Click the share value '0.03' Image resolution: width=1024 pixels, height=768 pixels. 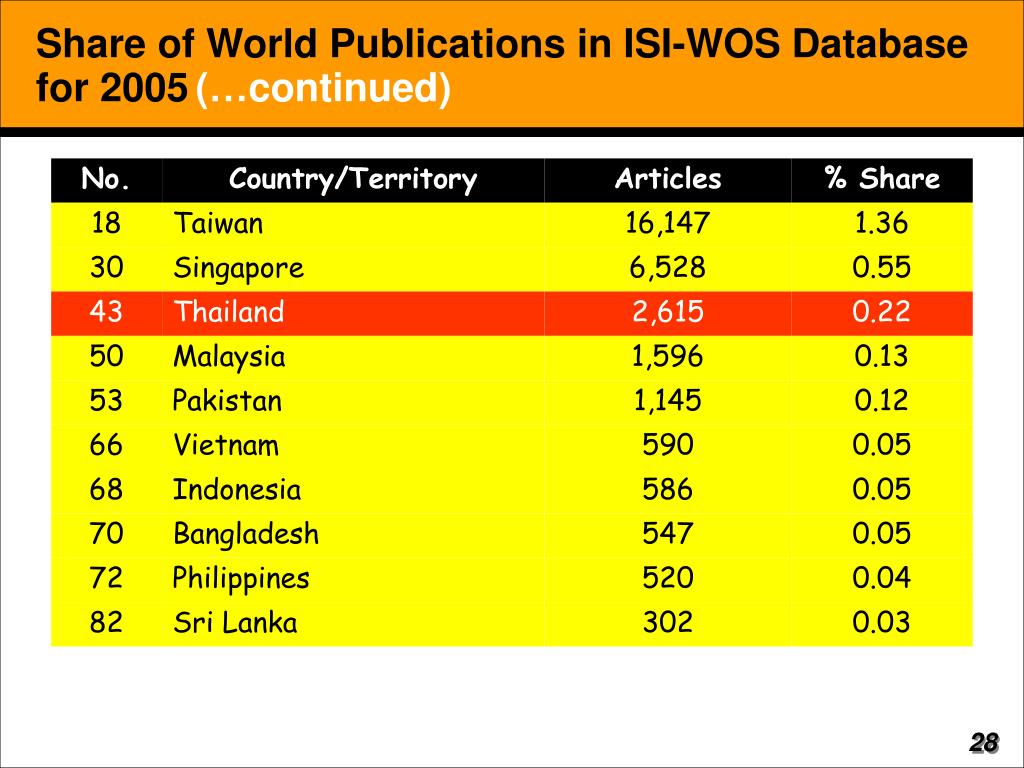[882, 622]
